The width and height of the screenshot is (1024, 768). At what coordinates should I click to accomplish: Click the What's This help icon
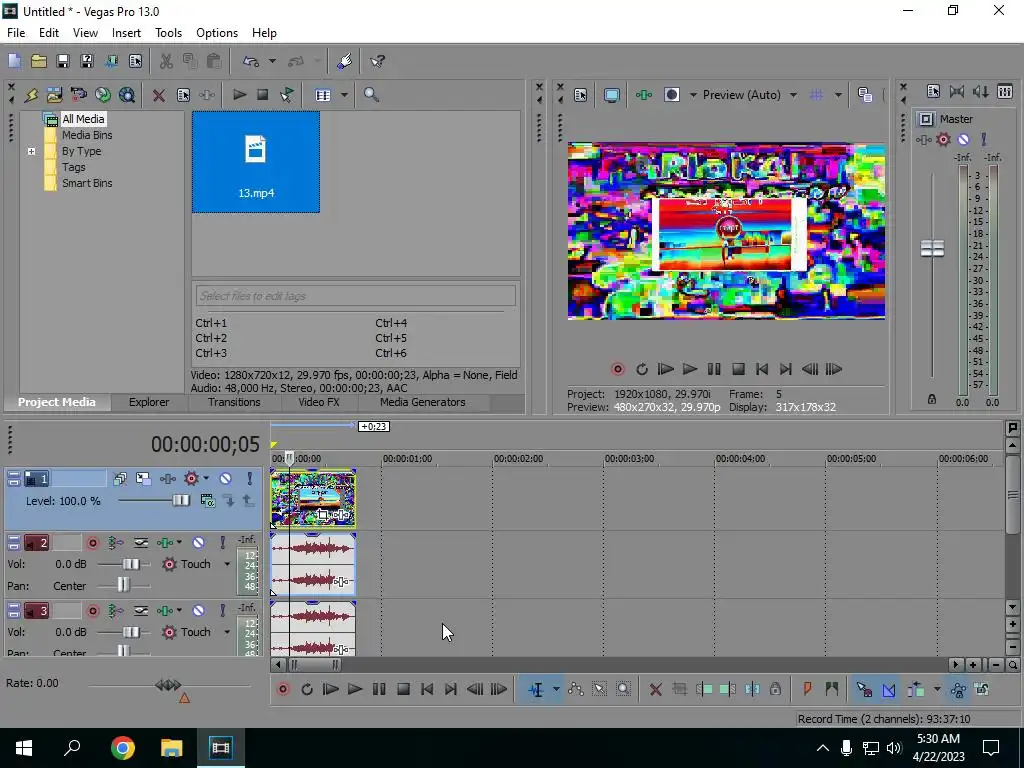[x=377, y=61]
